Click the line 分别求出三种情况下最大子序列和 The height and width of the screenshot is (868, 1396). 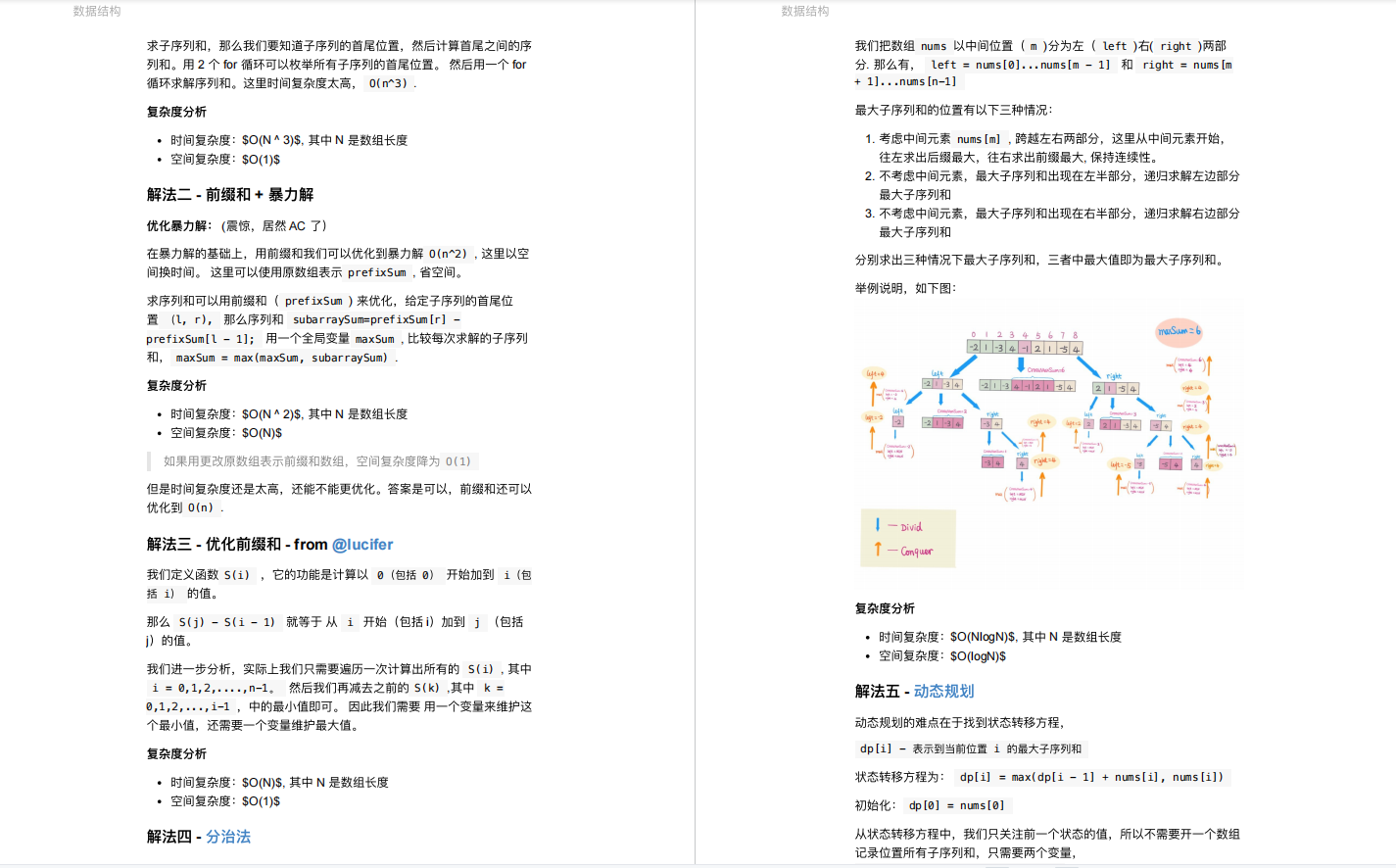tap(1039, 261)
